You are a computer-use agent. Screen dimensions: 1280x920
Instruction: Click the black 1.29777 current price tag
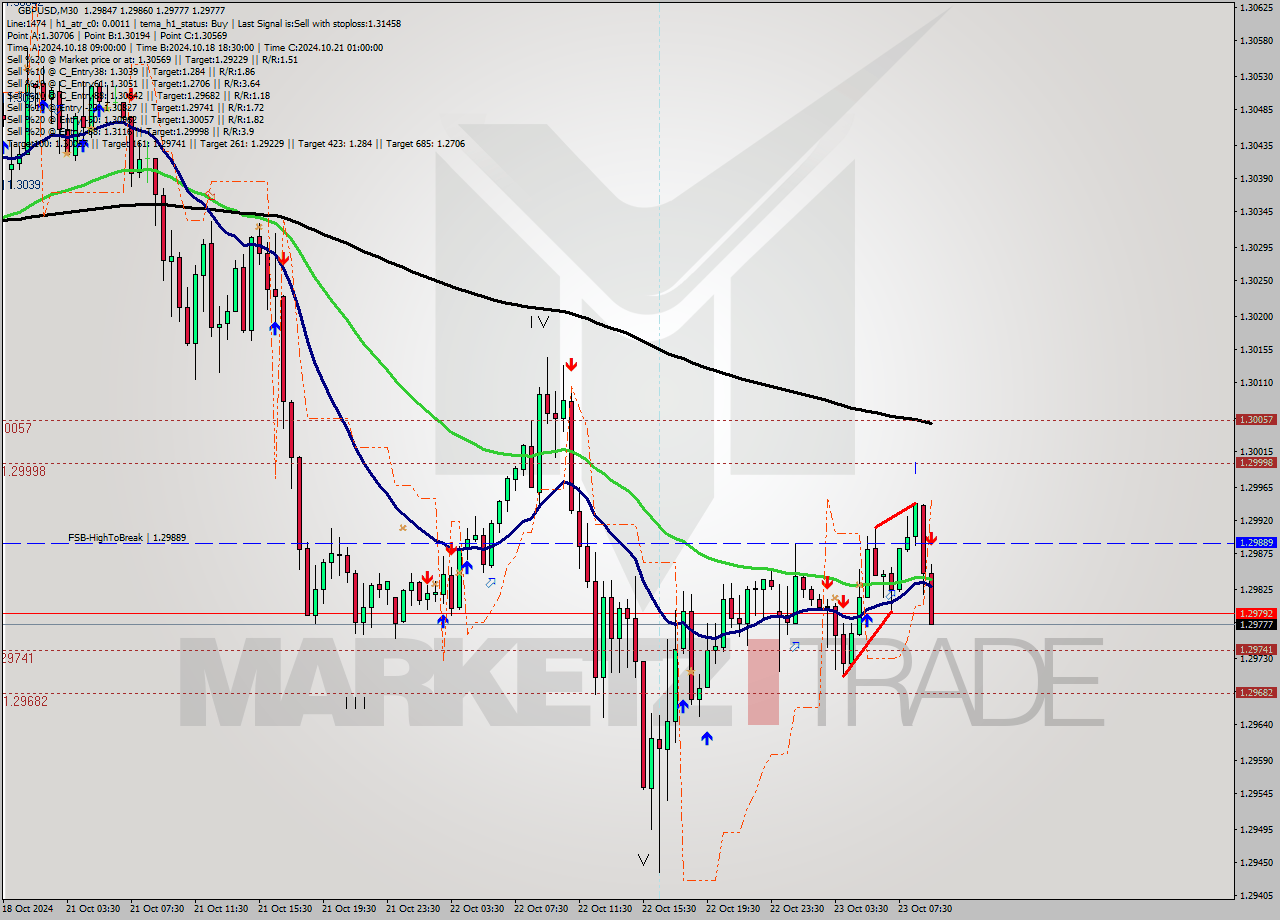(x=1256, y=625)
